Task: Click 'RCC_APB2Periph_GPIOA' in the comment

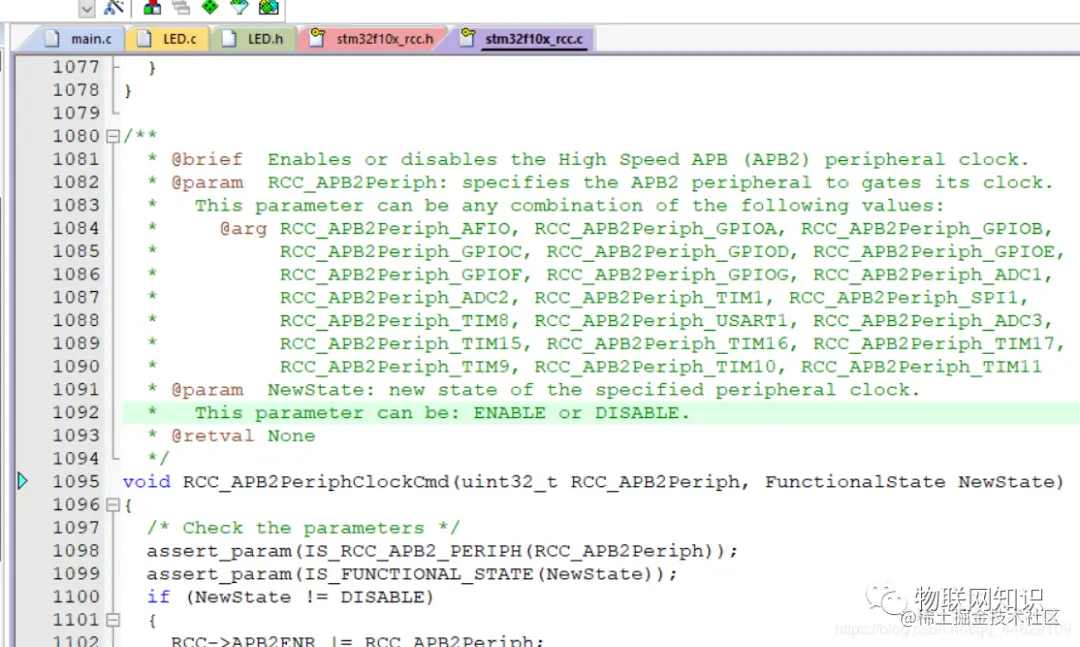Action: click(x=655, y=228)
